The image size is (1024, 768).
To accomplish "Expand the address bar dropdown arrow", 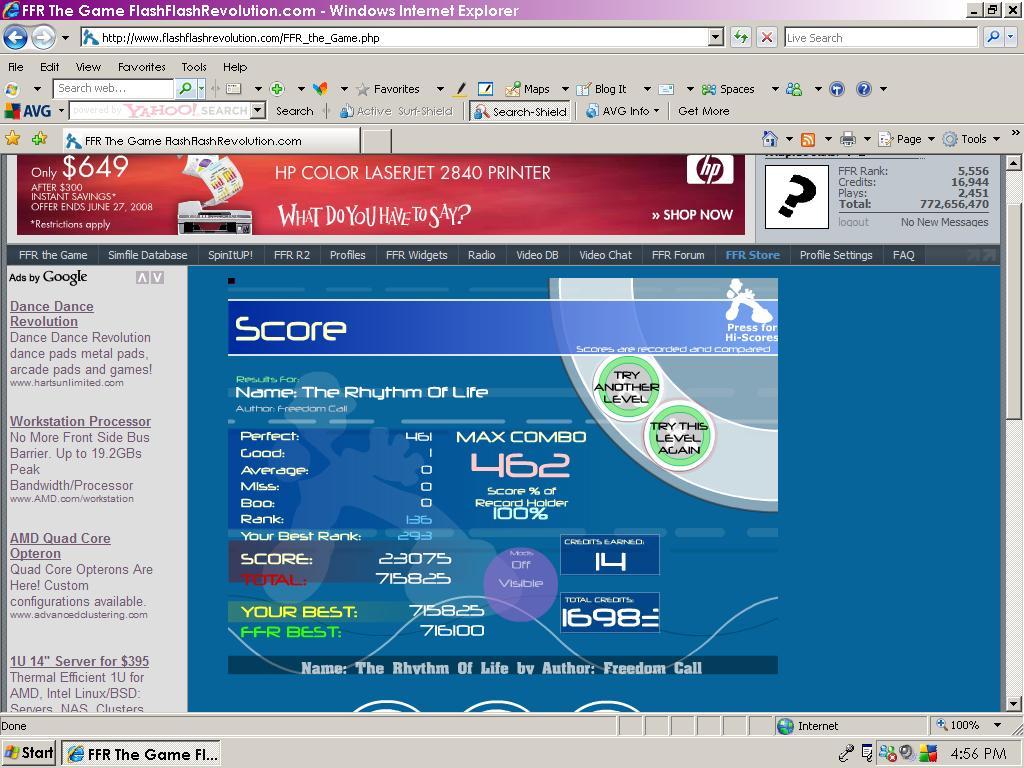I will [716, 37].
